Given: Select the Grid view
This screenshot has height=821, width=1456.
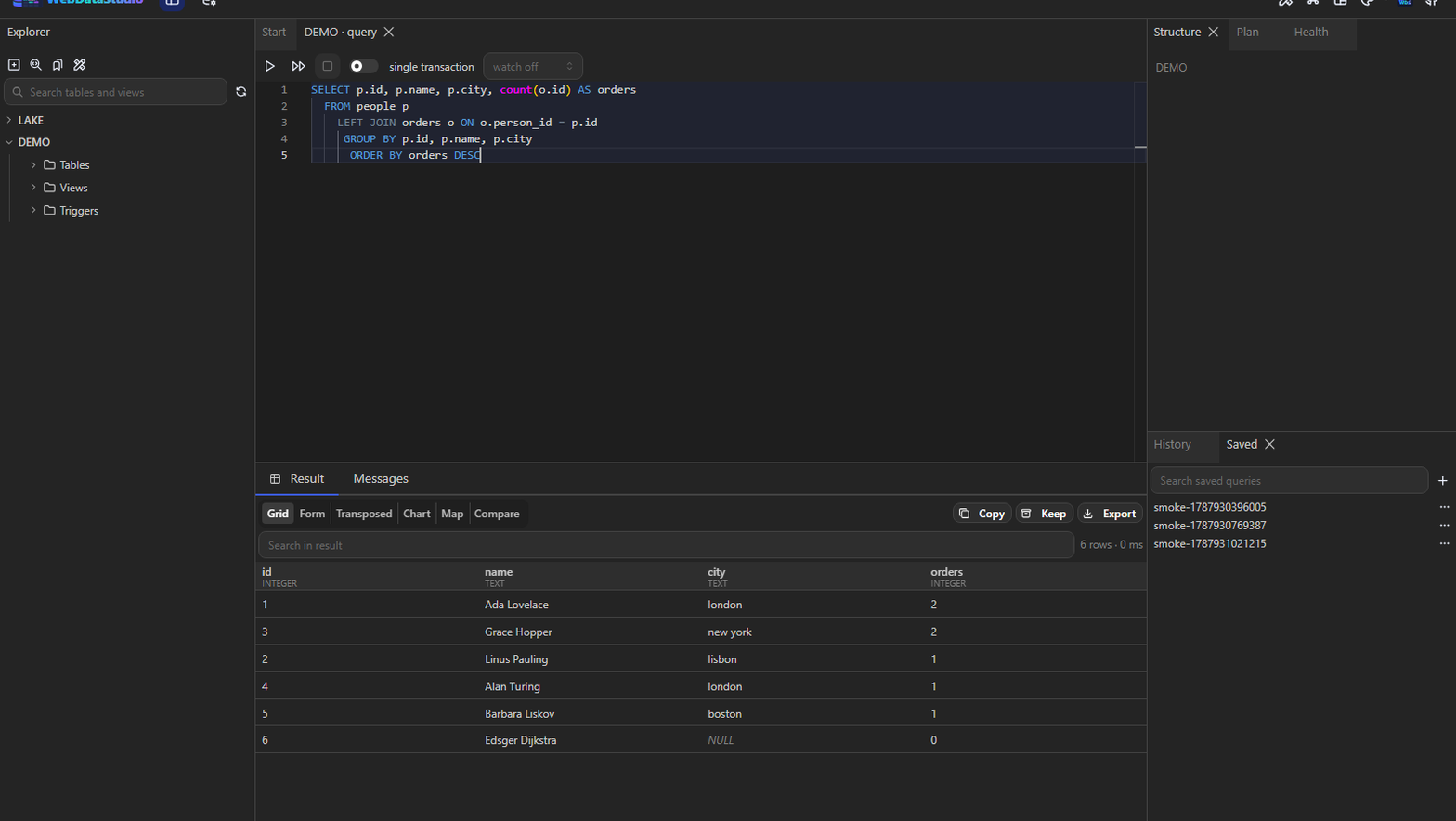Looking at the screenshot, I should 278,514.
